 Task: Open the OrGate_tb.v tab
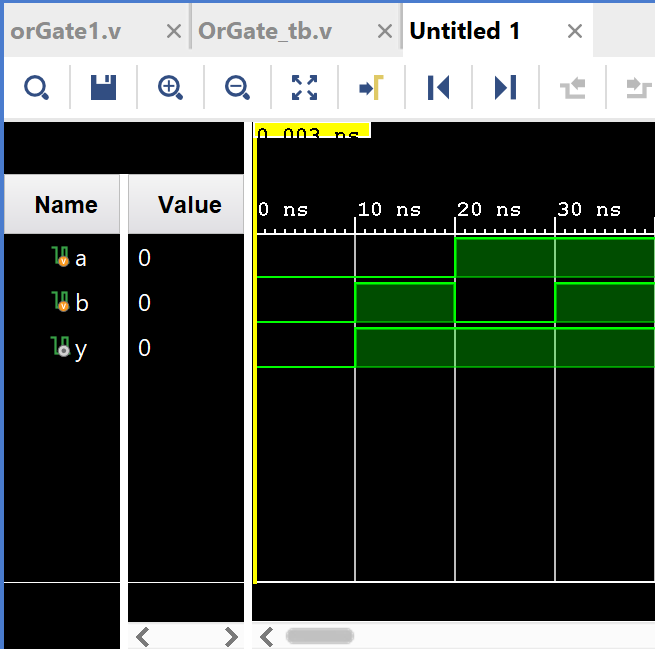(265, 31)
